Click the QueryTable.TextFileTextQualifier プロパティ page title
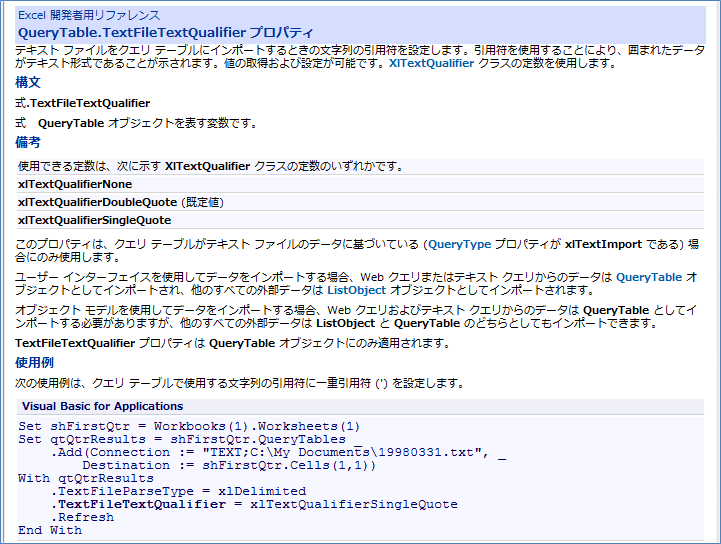 click(x=165, y=32)
